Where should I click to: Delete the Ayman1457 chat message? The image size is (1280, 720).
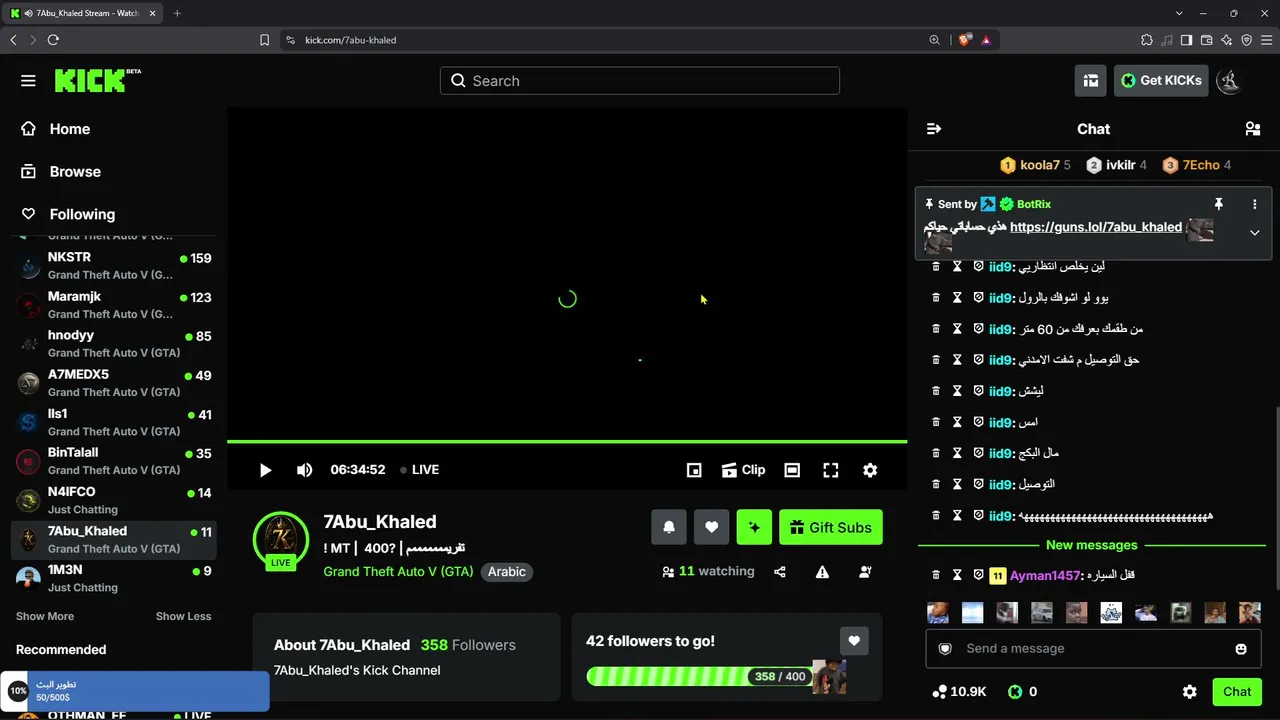[936, 575]
